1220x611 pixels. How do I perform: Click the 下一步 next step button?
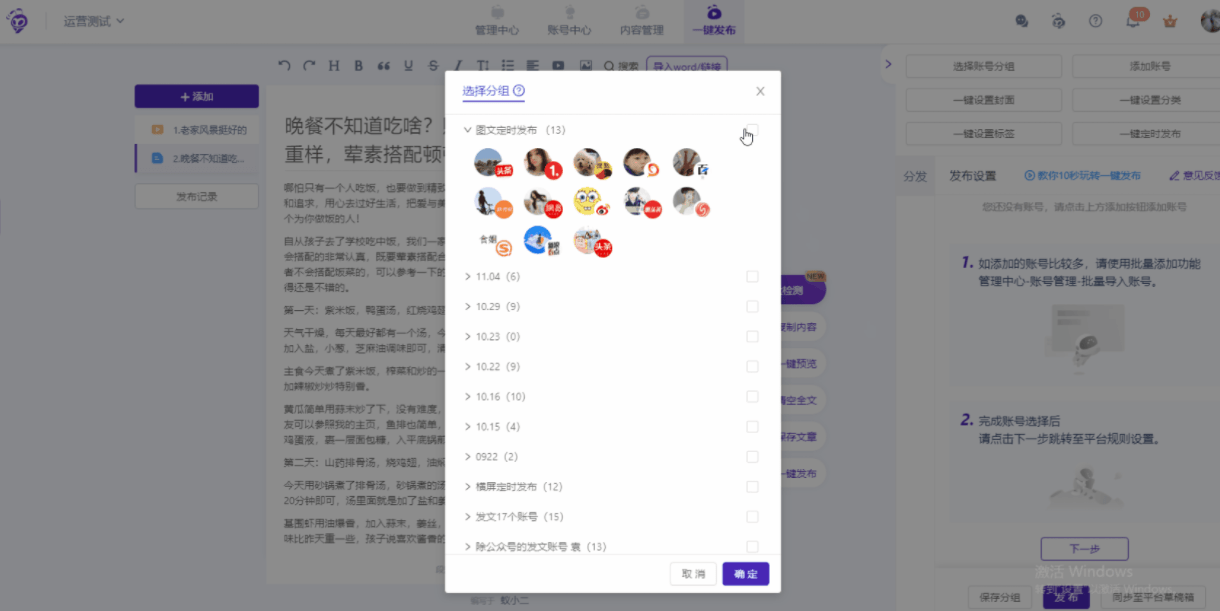point(1084,549)
